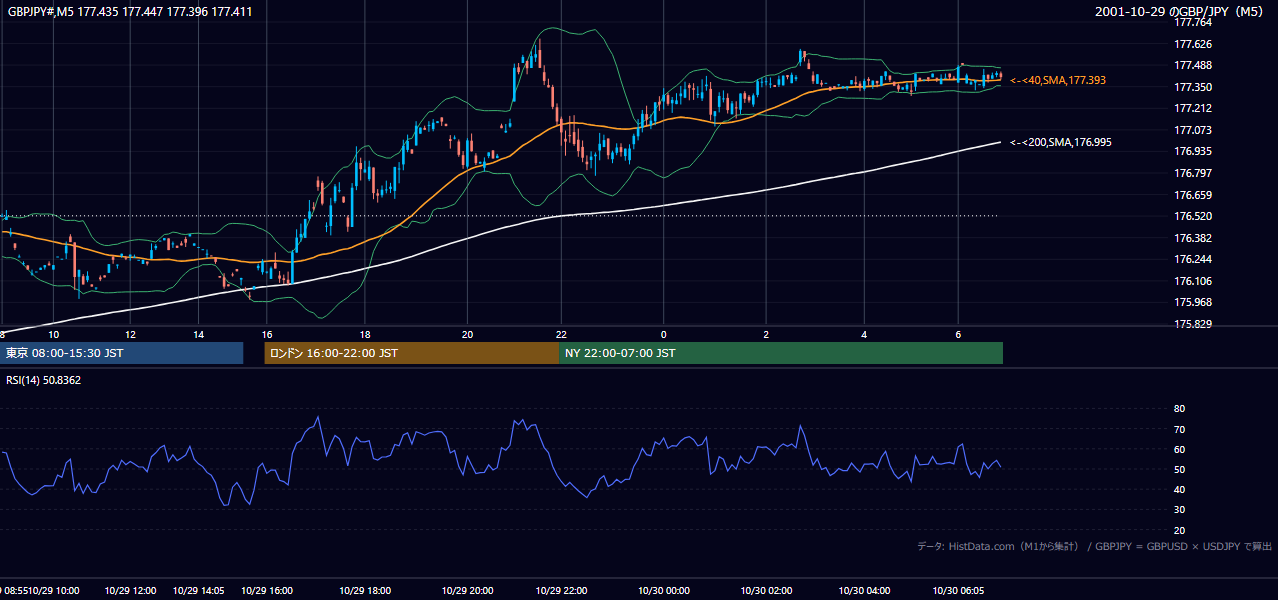This screenshot has width=1278, height=600.
Task: Click the 2001-10-29 GBP/JPY (M5) chart title
Action: (1179, 11)
